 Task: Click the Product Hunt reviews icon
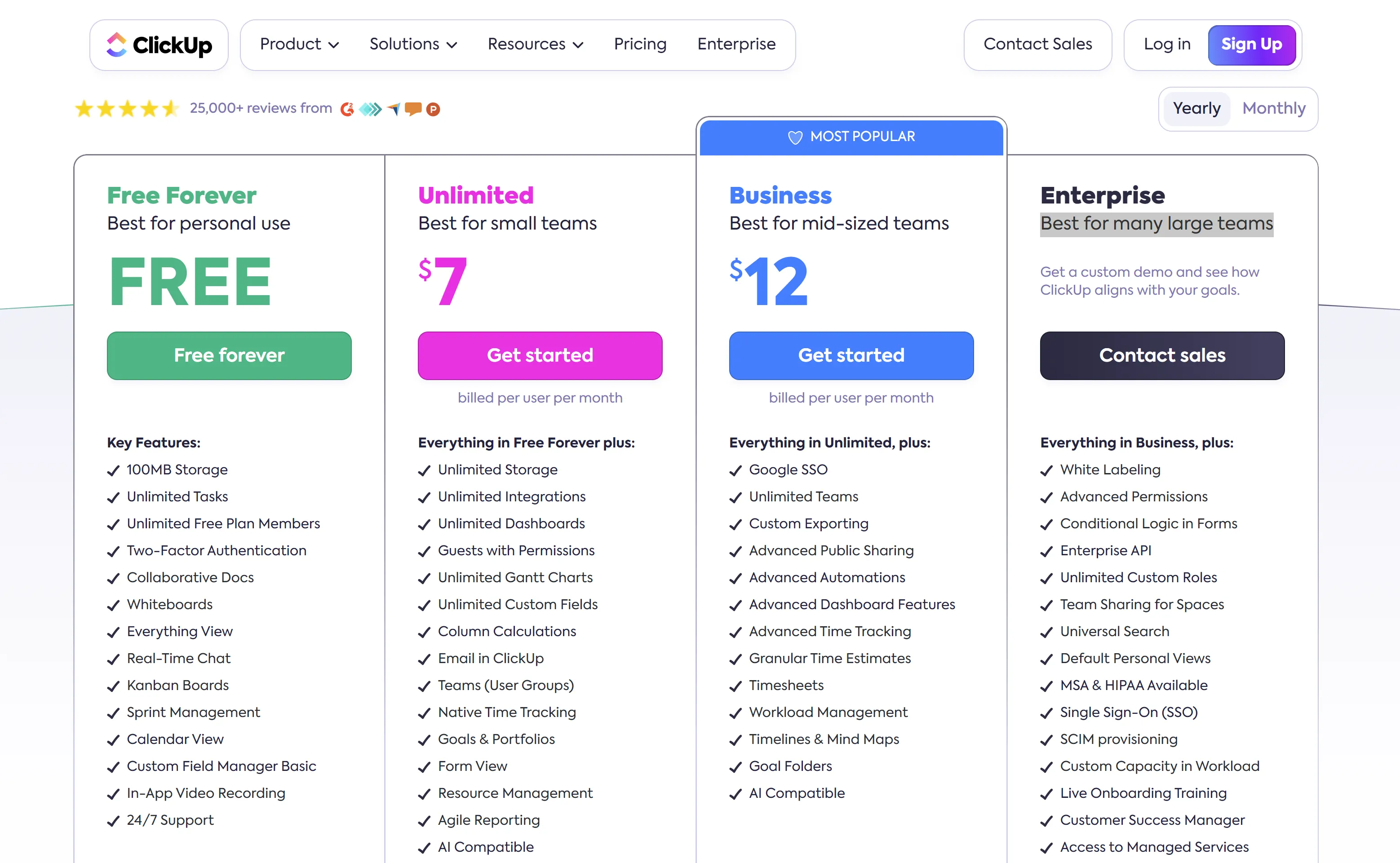433,109
